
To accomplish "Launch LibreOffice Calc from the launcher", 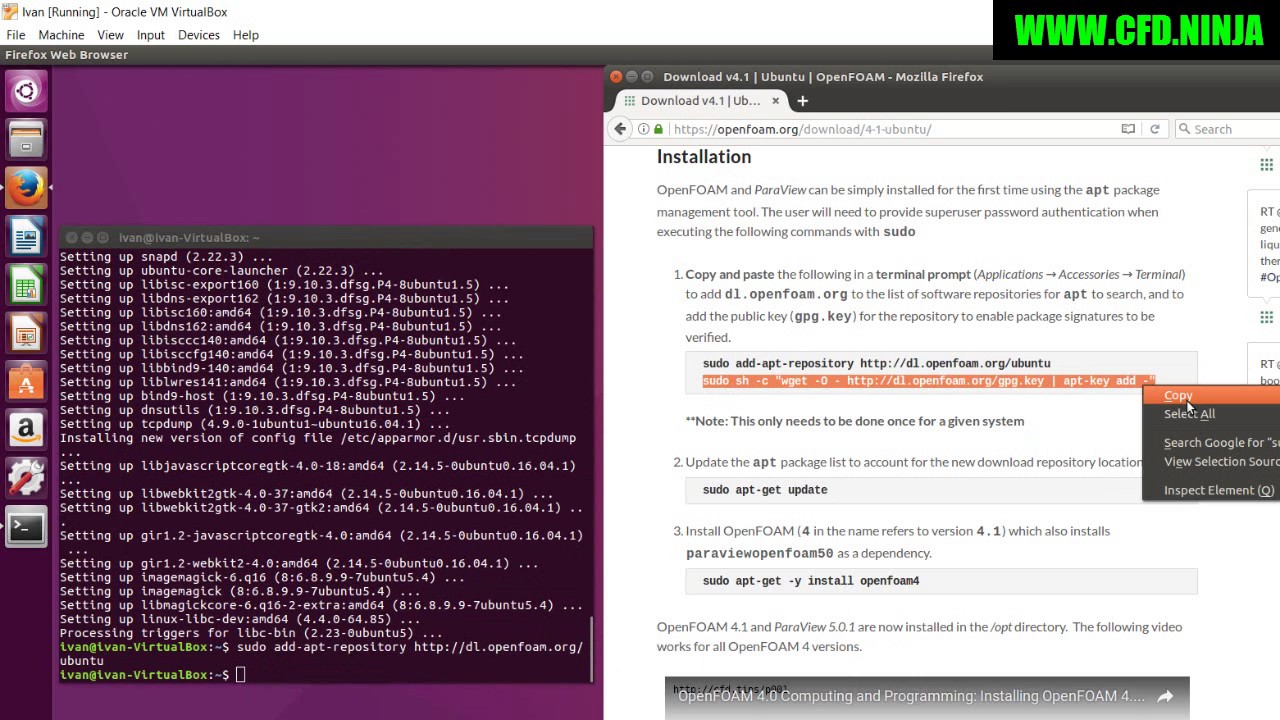I will (26, 287).
